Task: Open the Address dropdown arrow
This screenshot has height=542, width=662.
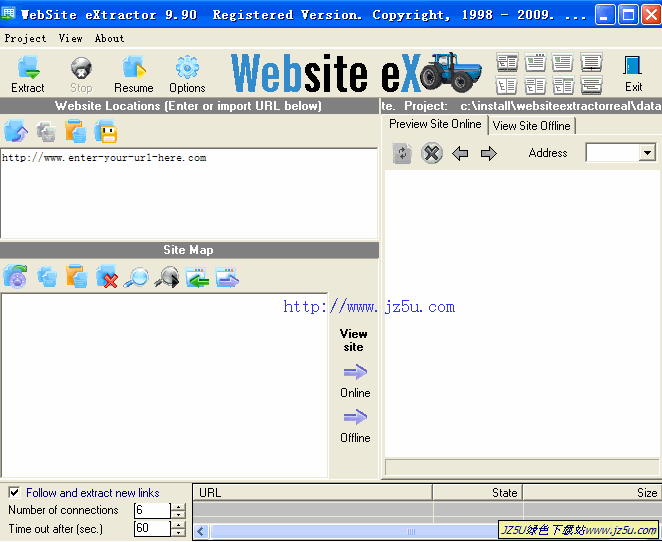Action: pos(647,153)
